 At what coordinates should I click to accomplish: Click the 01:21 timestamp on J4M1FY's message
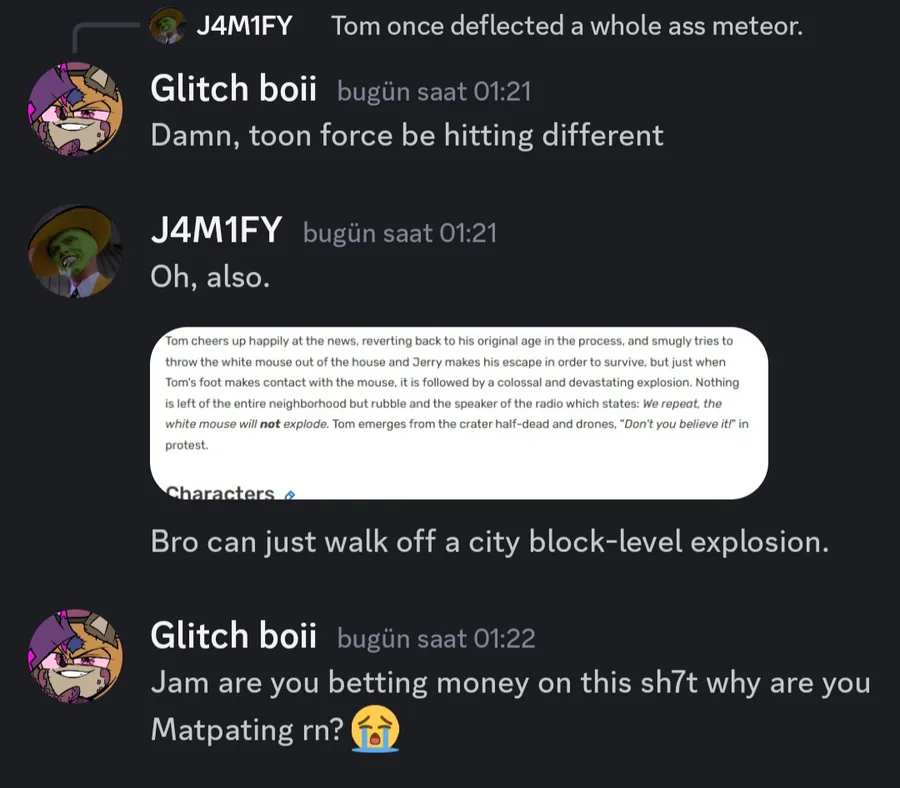(x=399, y=234)
